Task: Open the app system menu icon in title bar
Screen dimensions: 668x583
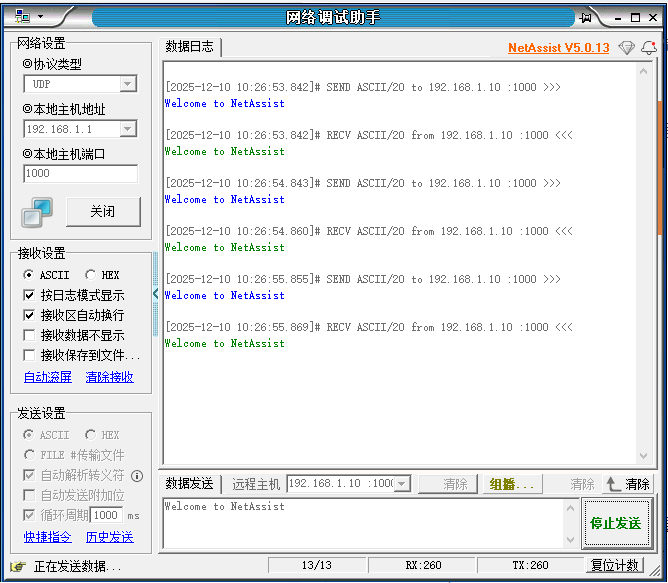Action: 22,17
